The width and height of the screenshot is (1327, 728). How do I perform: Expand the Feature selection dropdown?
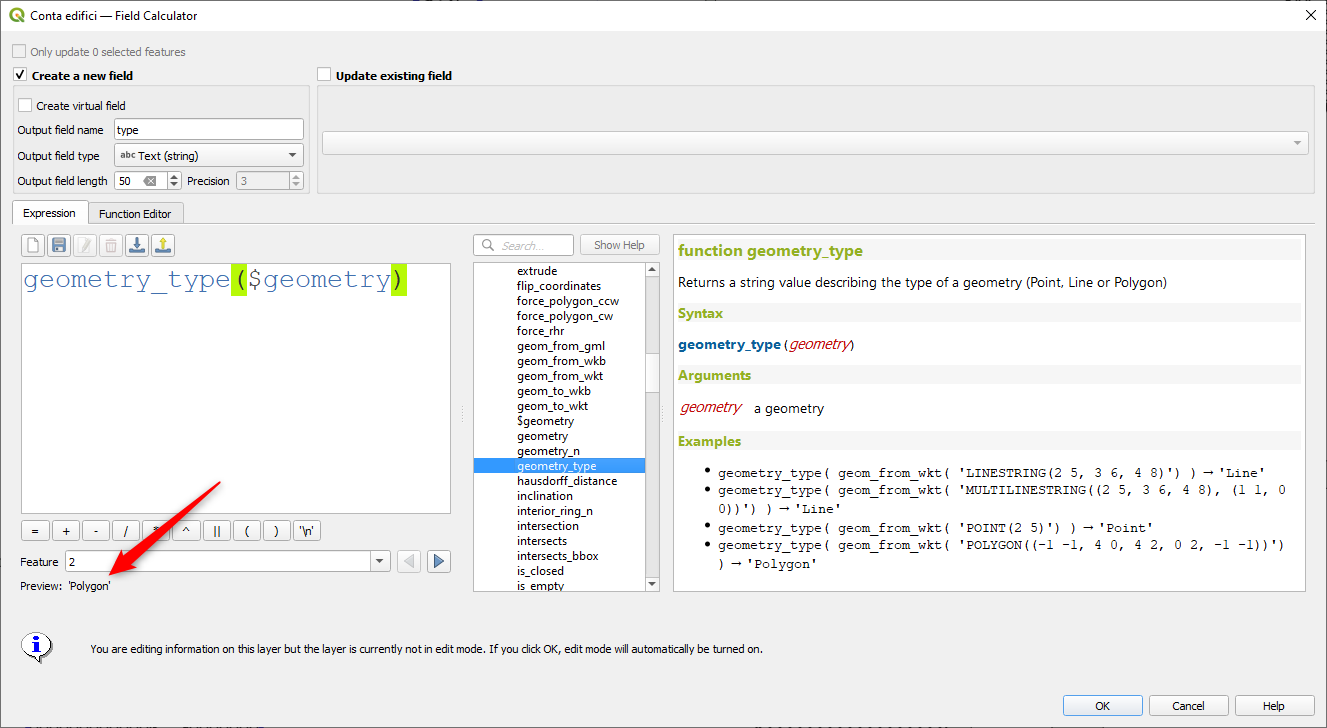[379, 562]
